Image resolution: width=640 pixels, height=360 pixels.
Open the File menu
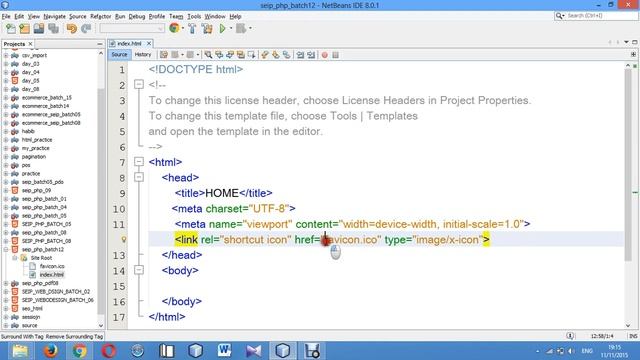[6, 16]
